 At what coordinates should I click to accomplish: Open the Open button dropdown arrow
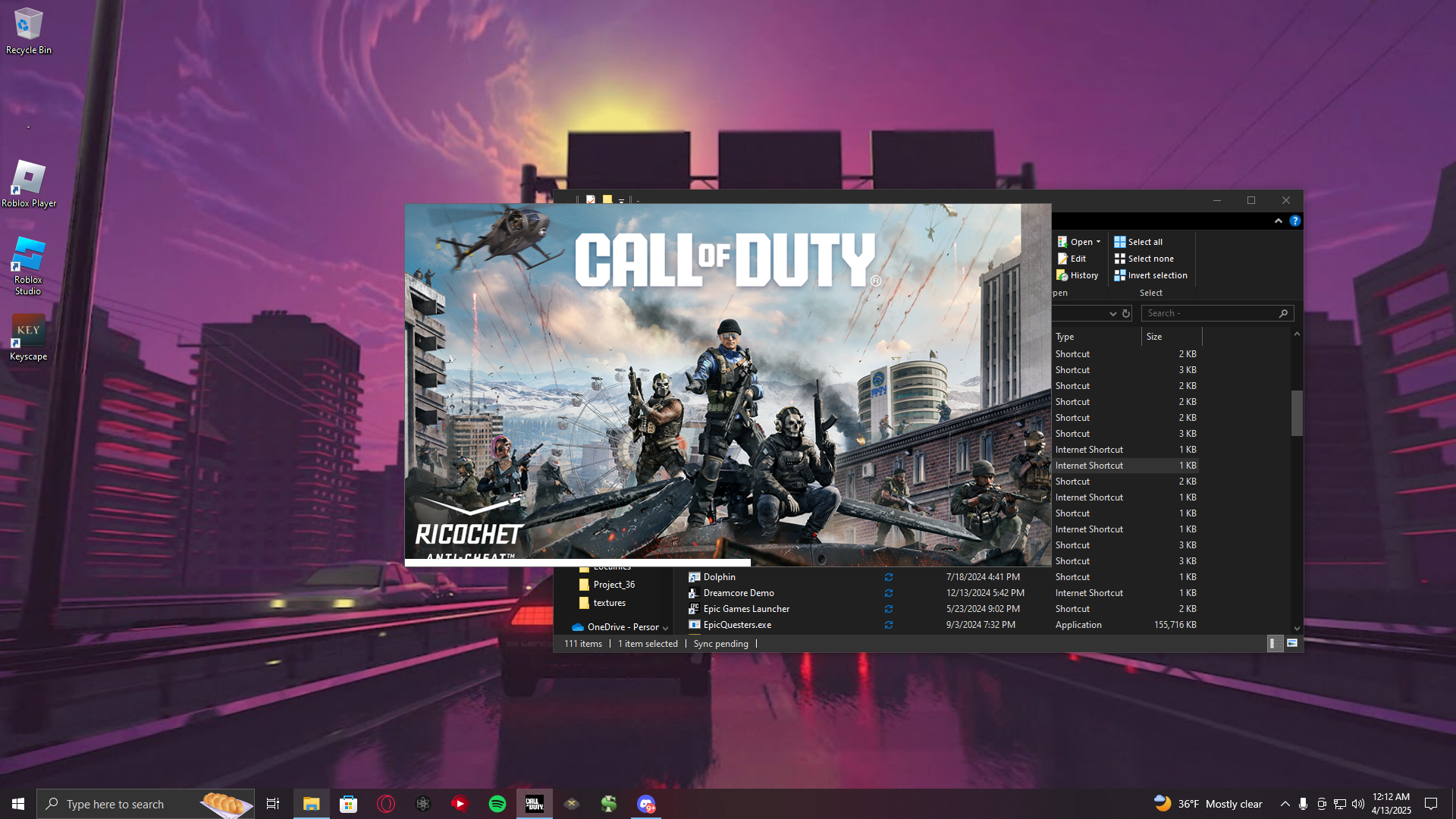pos(1098,242)
